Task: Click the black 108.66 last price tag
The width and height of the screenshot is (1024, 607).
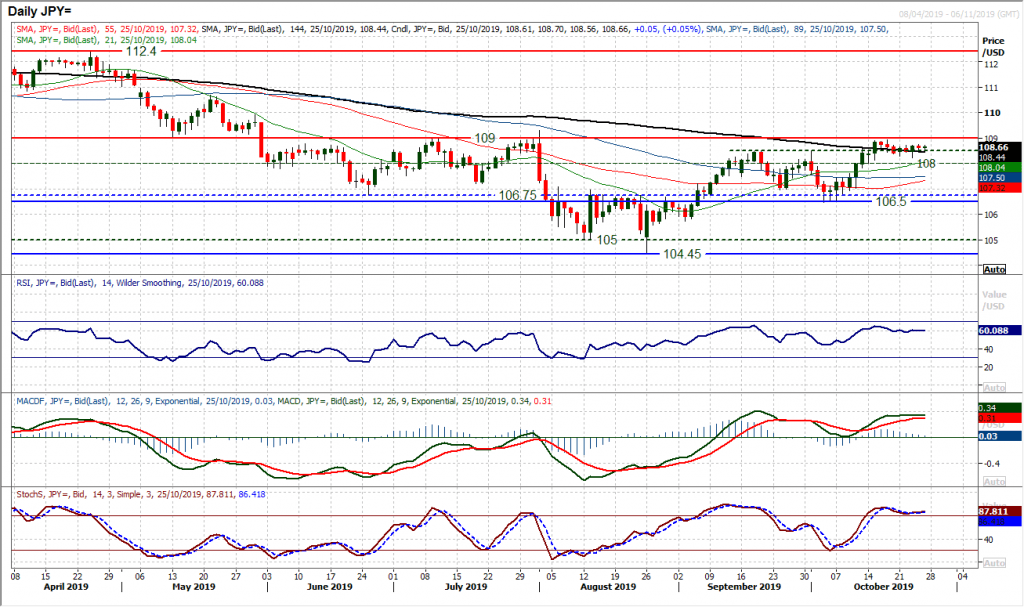Action: pyautogui.click(x=1001, y=147)
